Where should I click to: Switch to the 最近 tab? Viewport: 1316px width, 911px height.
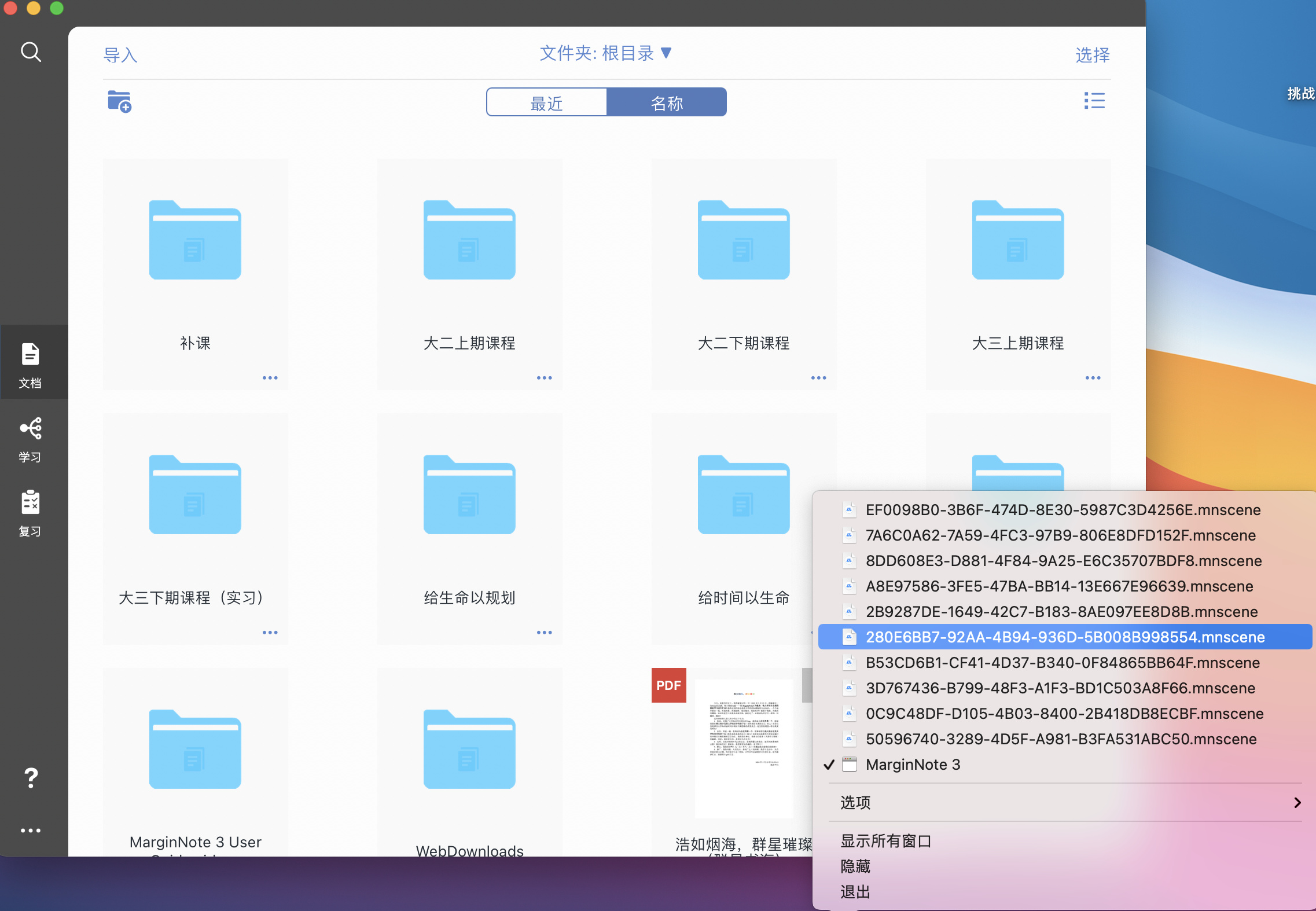tap(546, 102)
